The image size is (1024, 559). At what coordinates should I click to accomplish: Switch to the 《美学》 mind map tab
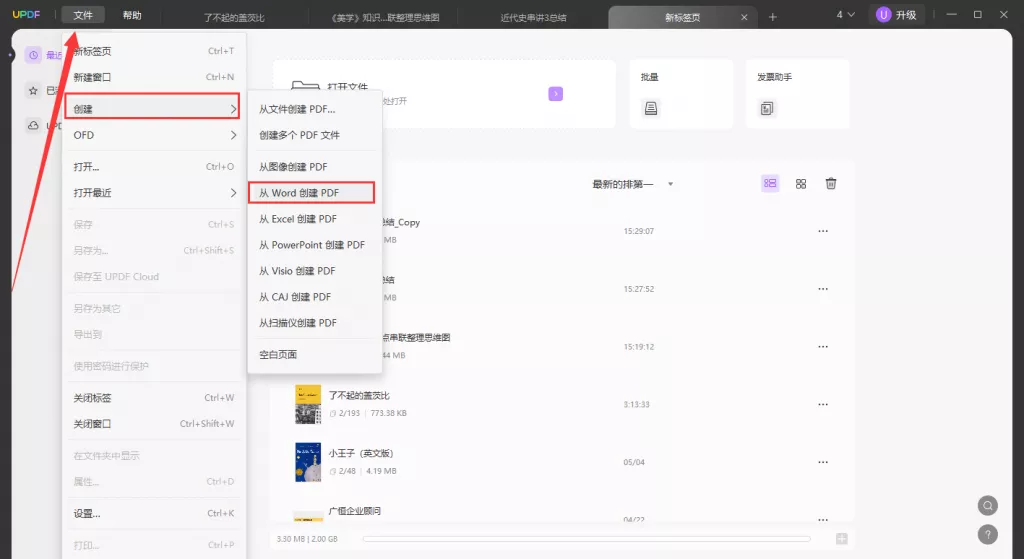385,18
